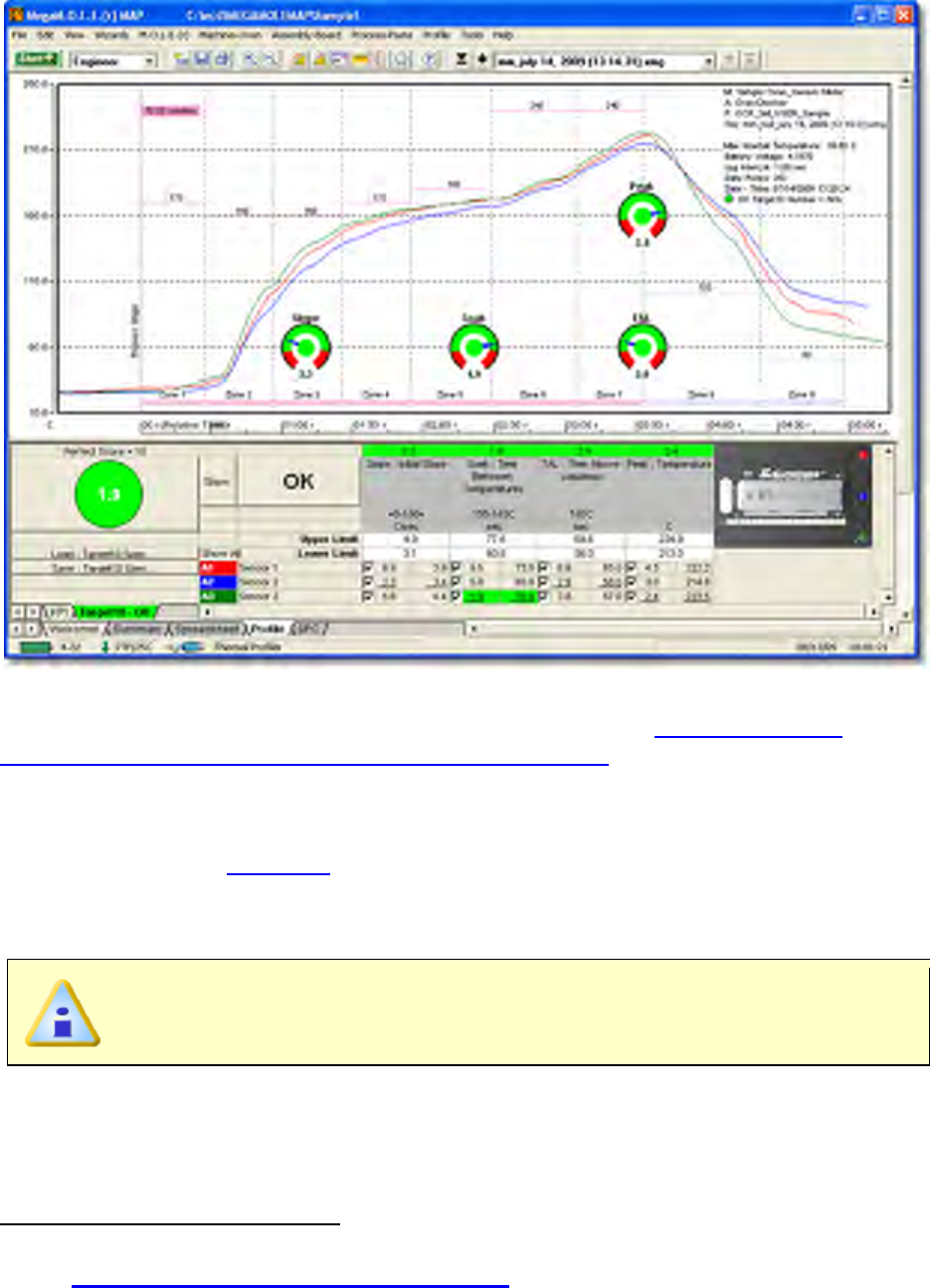Click the green 1.3 score circle
This screenshot has height=1288, width=930.
(x=108, y=493)
